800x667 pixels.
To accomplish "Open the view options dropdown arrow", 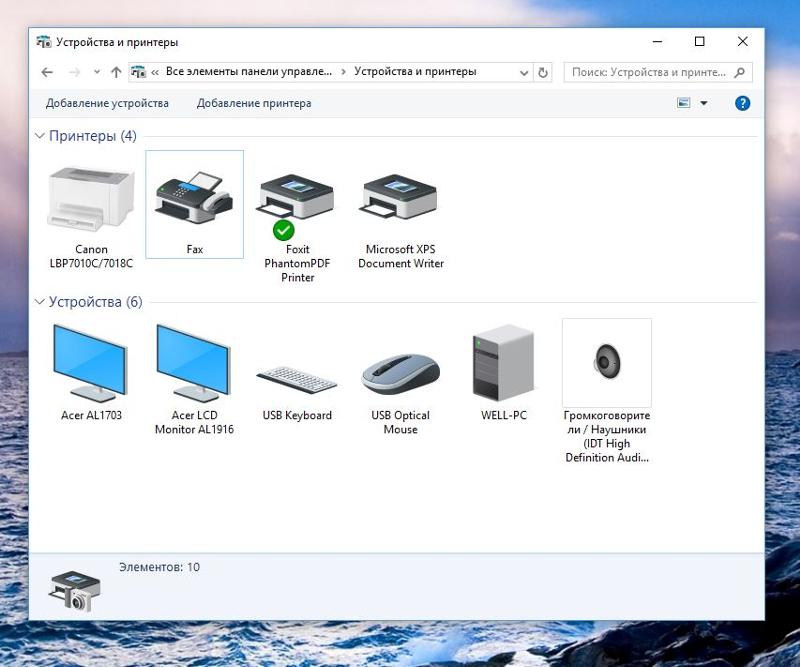I will (704, 103).
